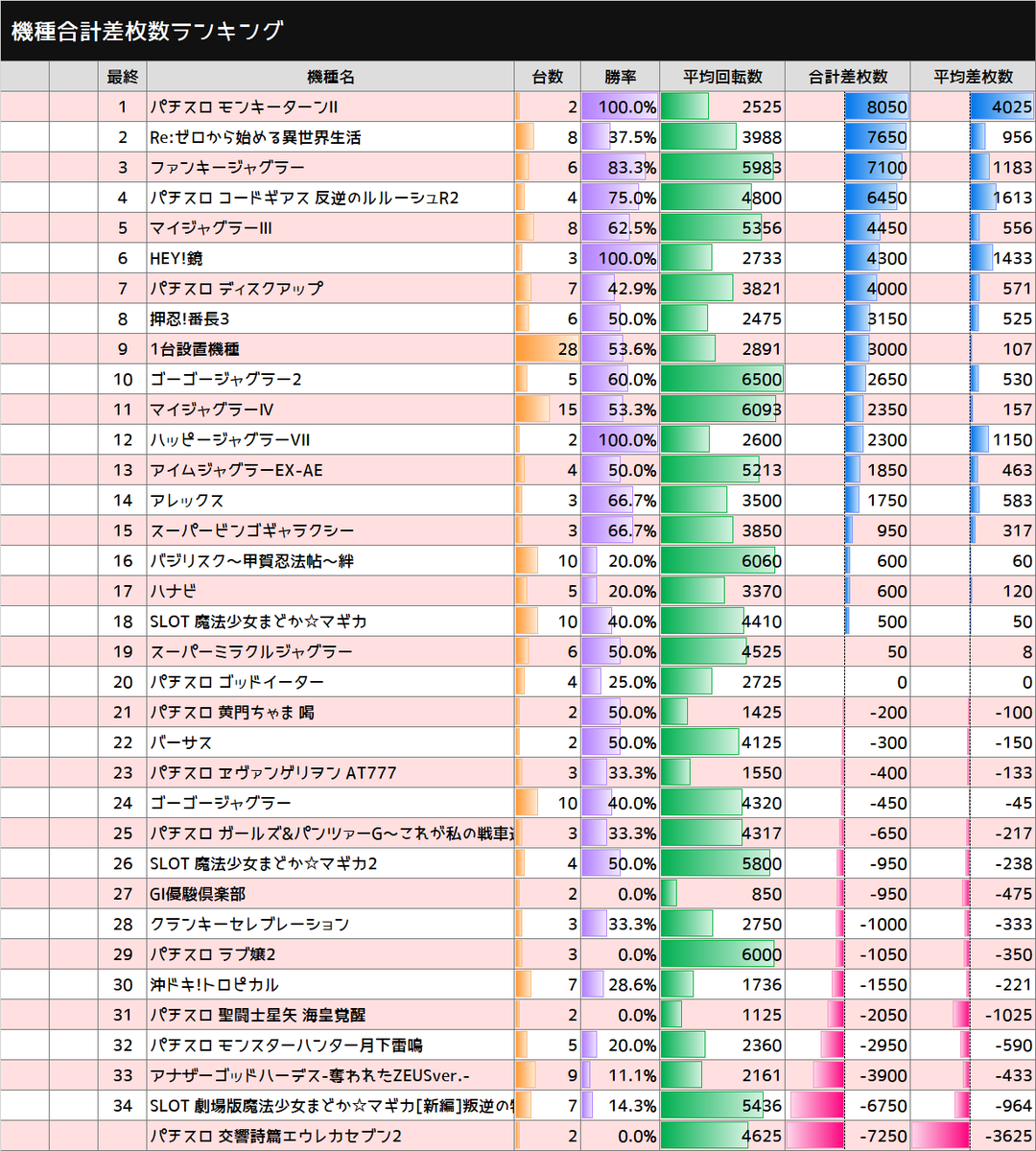Select 押忍!番長3 machine name

pyautogui.click(x=190, y=318)
